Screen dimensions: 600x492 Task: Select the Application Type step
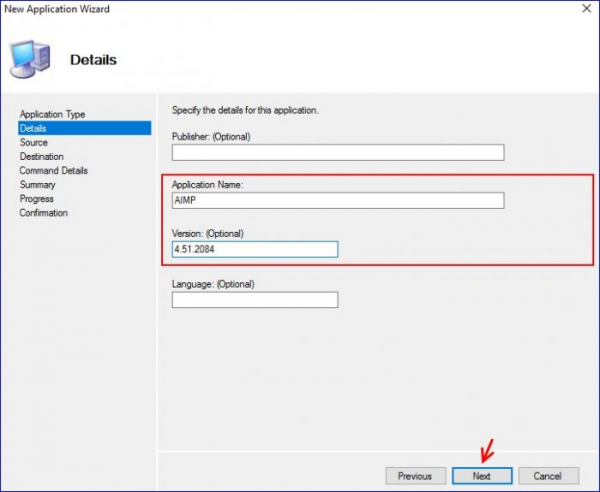[52, 114]
